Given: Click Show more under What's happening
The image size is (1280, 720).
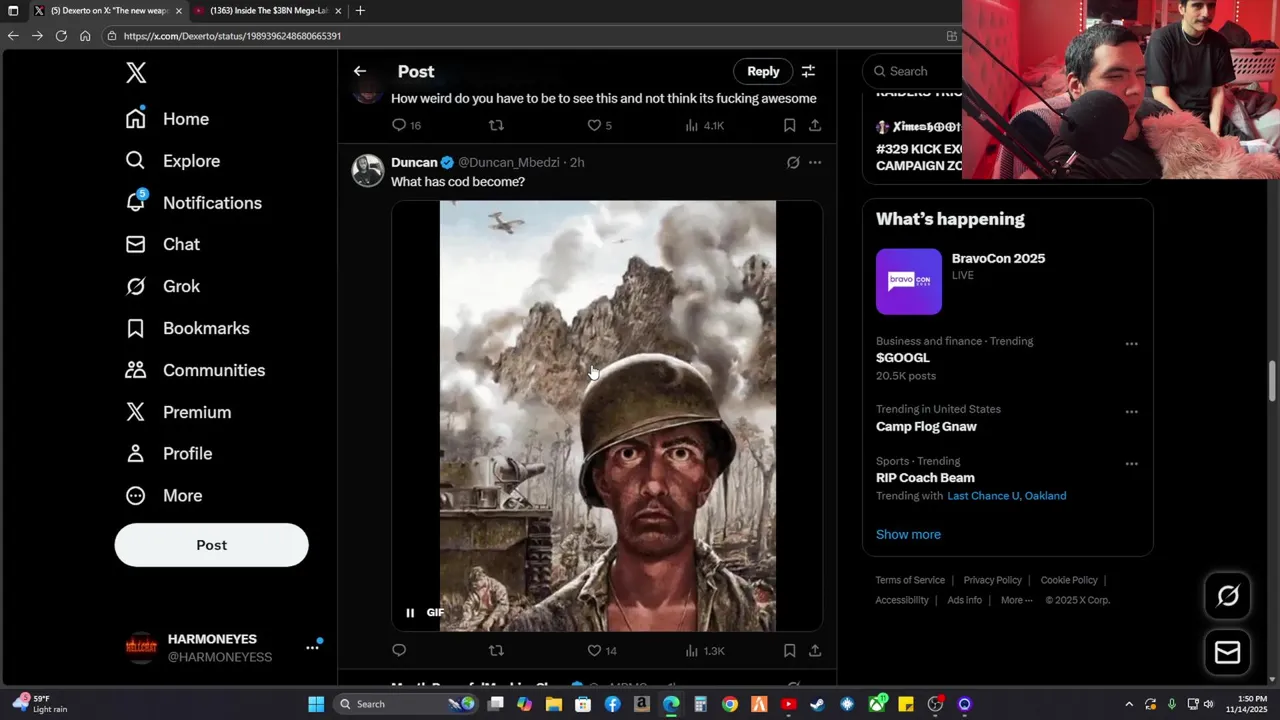Looking at the screenshot, I should (x=908, y=534).
